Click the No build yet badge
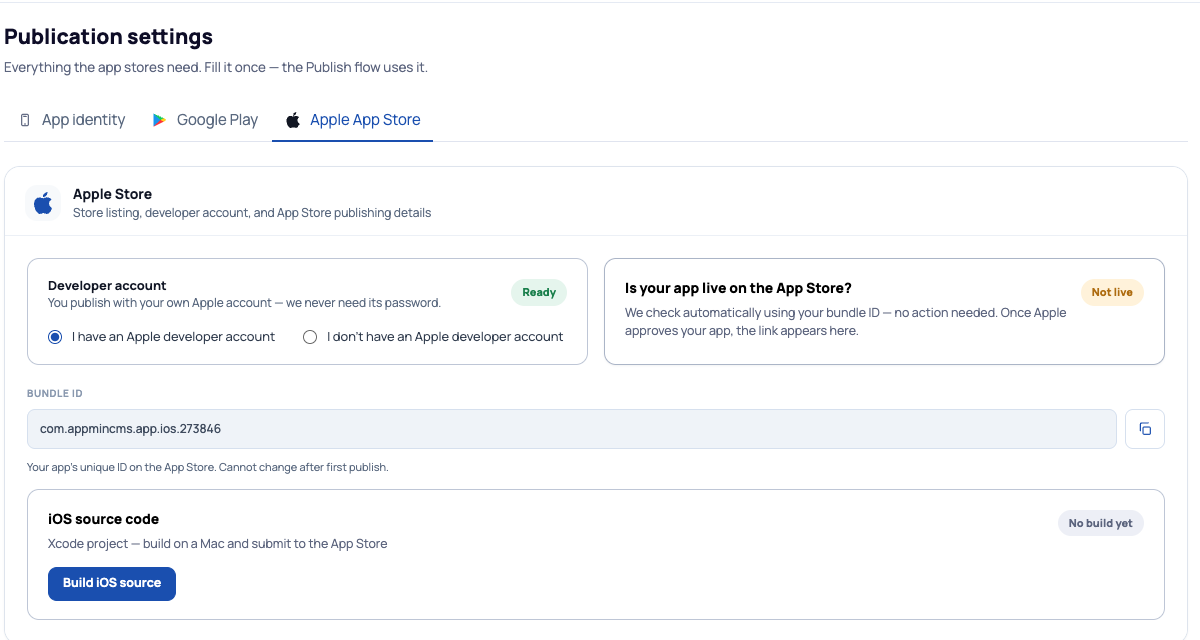 click(x=1101, y=523)
